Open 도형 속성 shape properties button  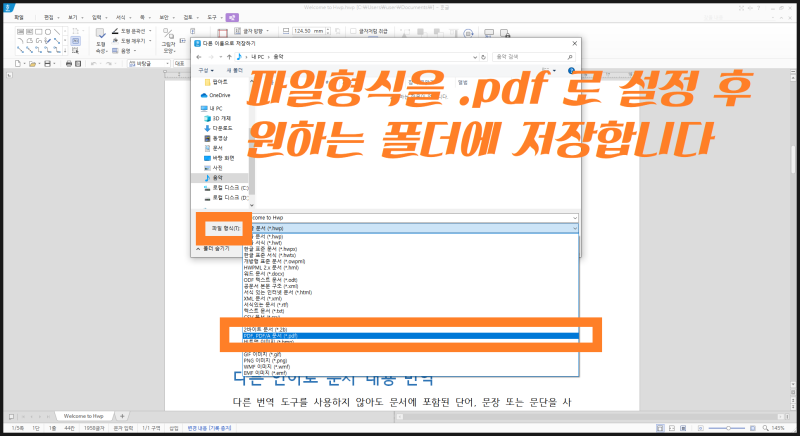point(101,40)
